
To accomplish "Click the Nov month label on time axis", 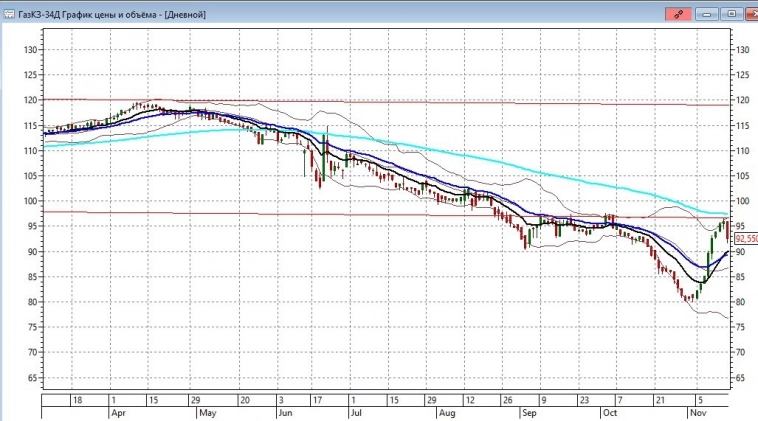I will (x=697, y=412).
